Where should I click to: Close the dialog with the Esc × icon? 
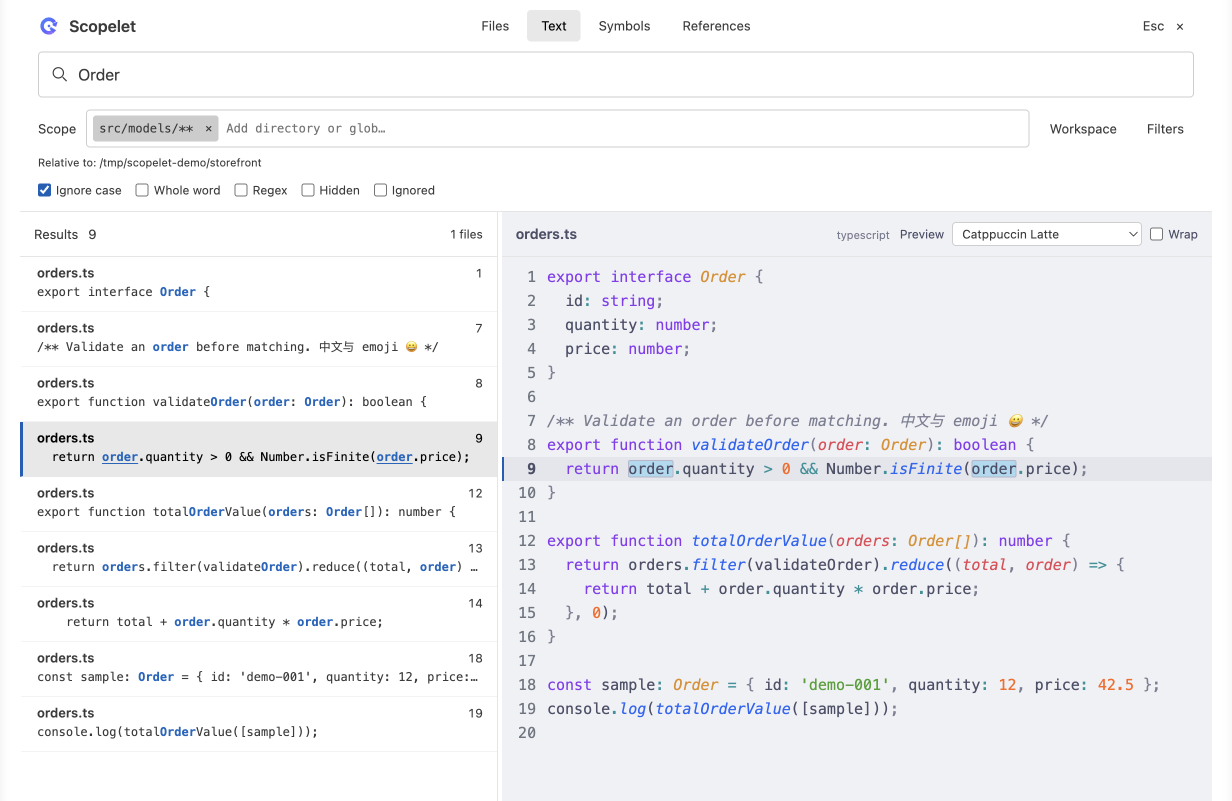click(1180, 26)
